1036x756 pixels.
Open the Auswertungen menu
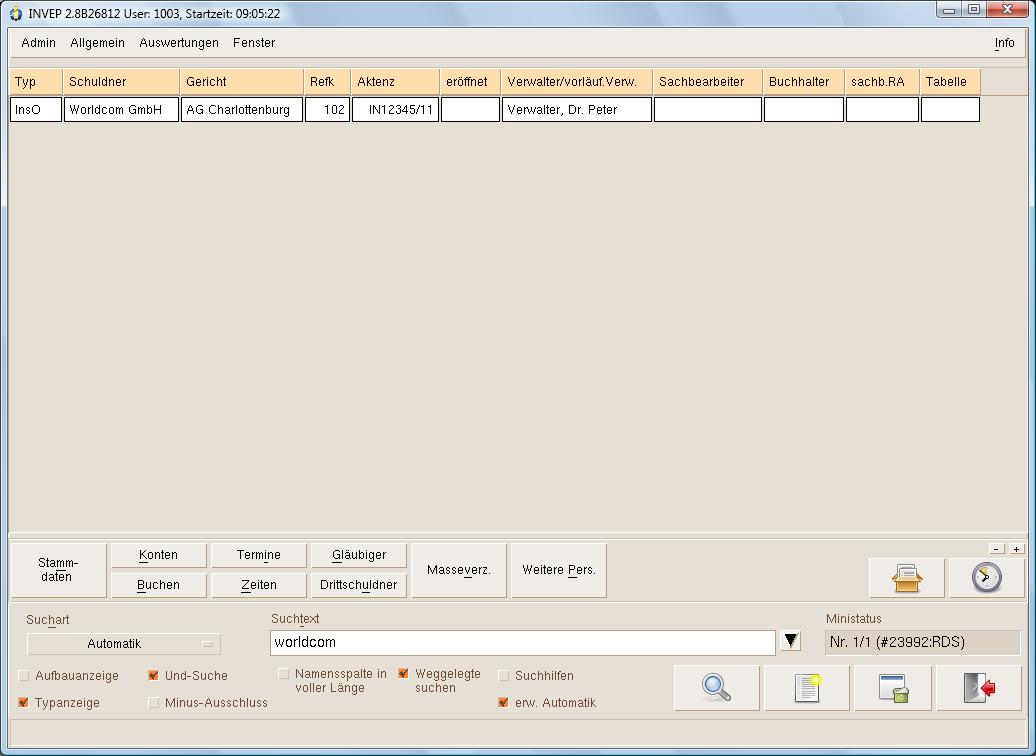(x=178, y=42)
